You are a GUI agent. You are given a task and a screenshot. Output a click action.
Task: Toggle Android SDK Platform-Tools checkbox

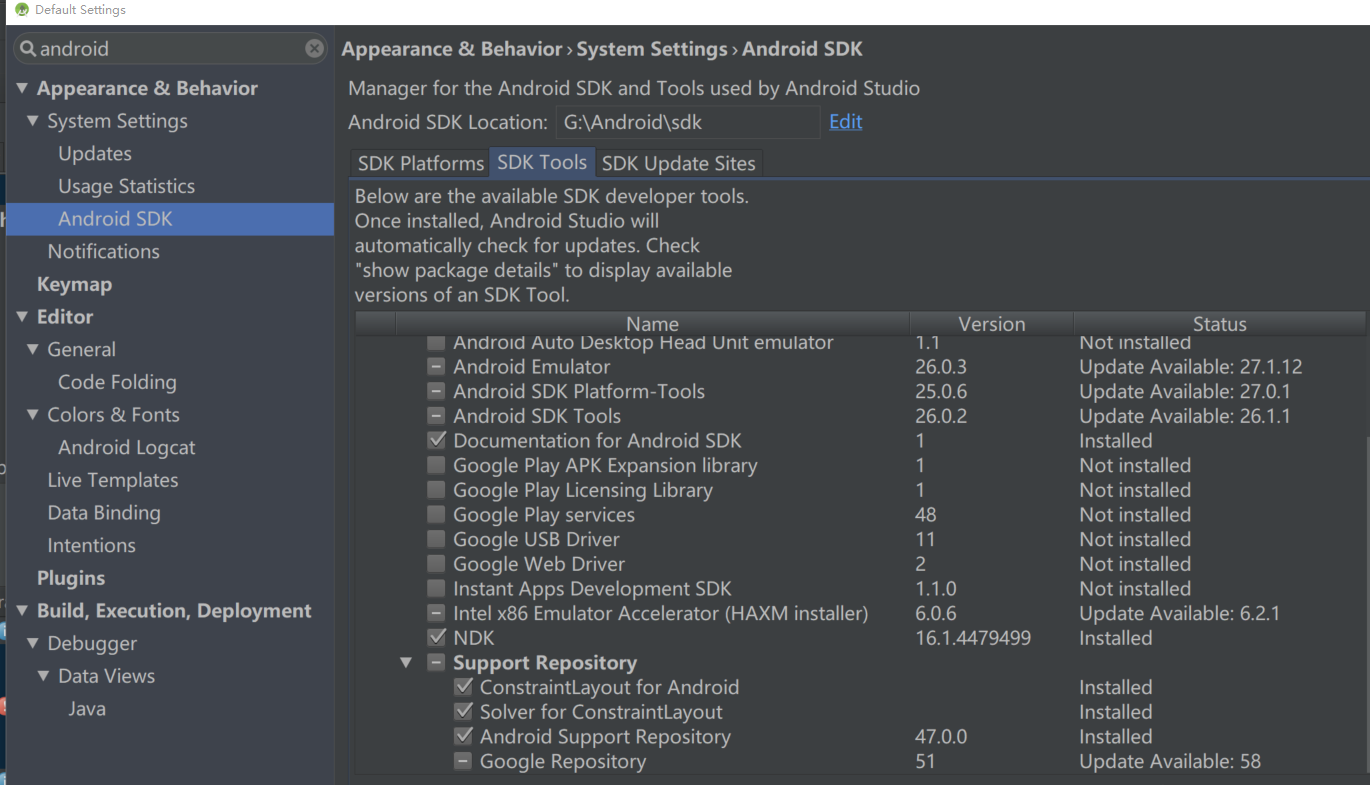click(436, 391)
